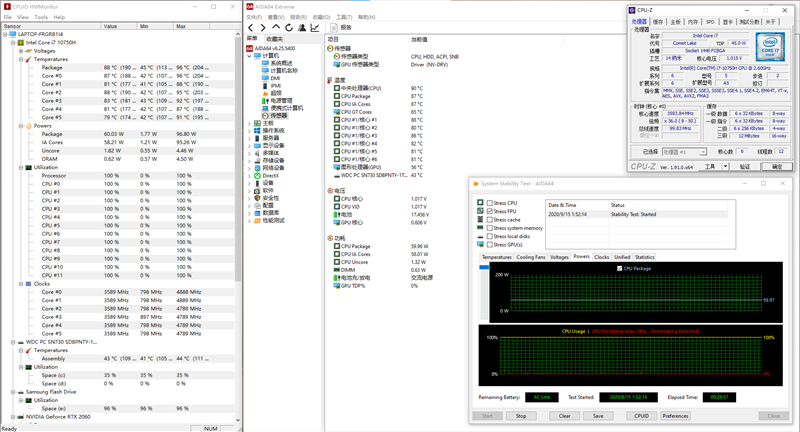The height and width of the screenshot is (432, 800).
Task: Toggle CPU Package graph checkbox
Action: click(619, 268)
